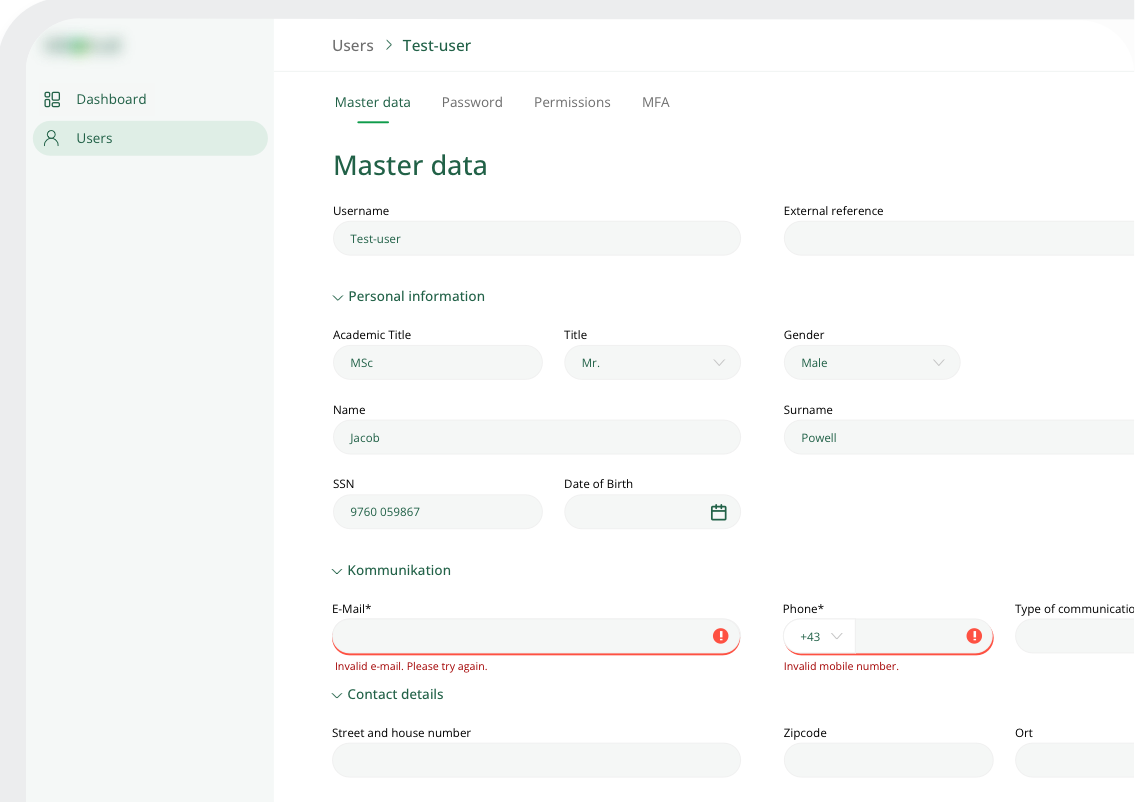Click the Users person icon in sidebar
Viewport: 1136px width, 802px height.
coord(51,138)
